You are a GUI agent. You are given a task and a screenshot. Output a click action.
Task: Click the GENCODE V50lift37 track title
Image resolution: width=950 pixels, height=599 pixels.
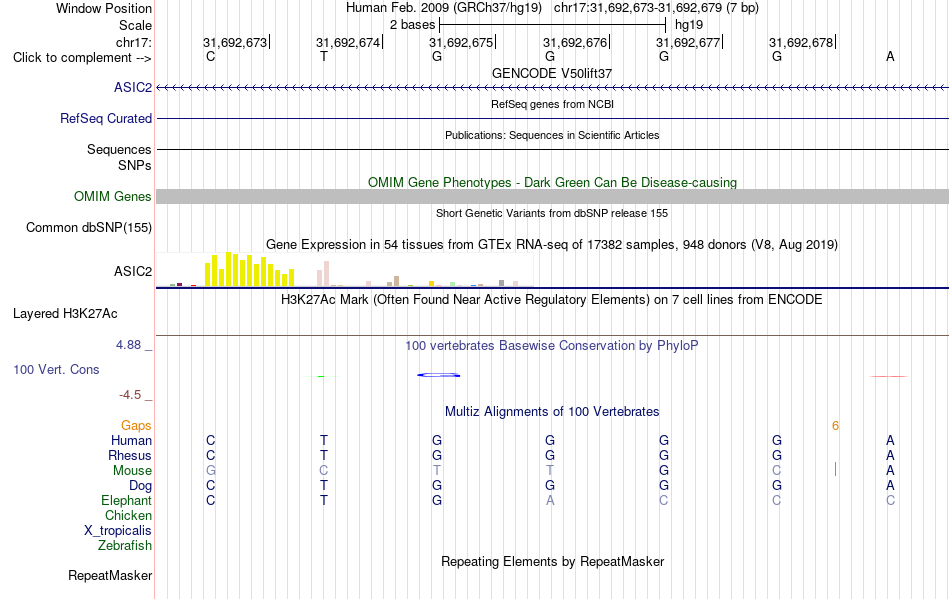552,73
